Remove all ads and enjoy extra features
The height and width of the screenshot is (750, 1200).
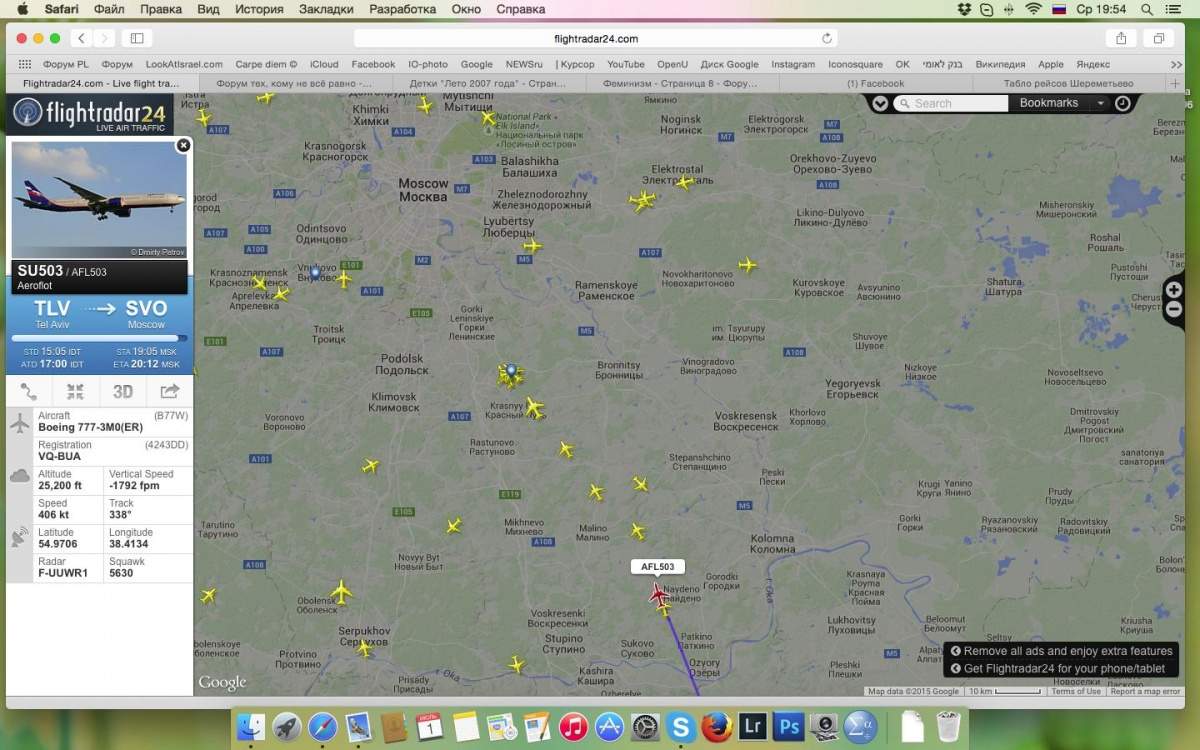[1061, 651]
